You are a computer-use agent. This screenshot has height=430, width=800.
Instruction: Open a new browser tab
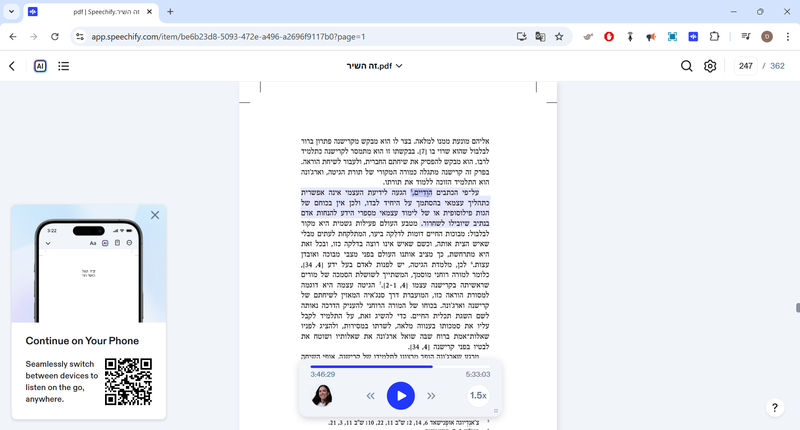[x=170, y=12]
